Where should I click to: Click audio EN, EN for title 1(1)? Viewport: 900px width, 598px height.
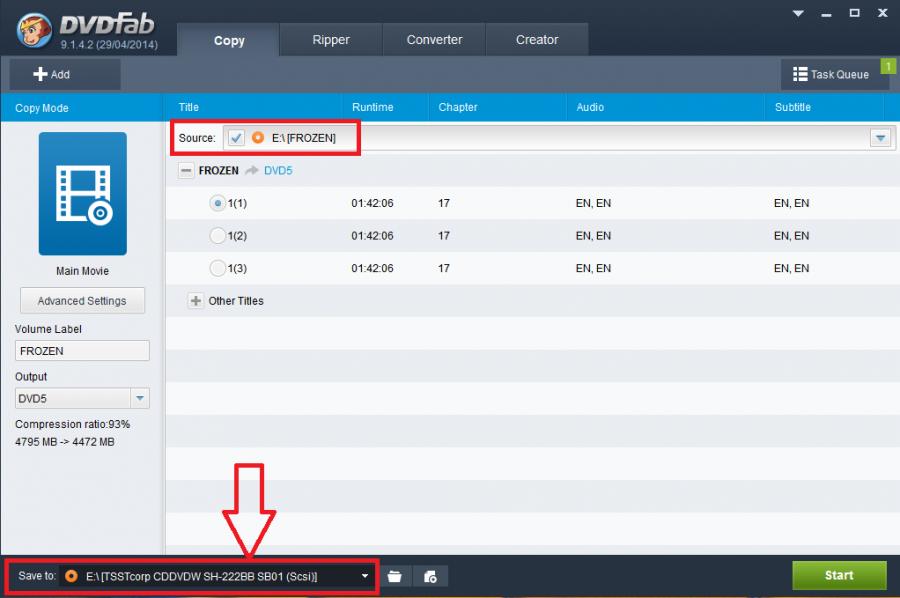pos(593,203)
